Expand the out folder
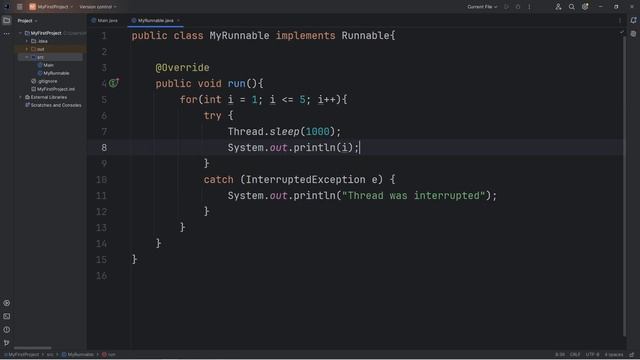Screen dimensions: 640x360 click(x=27, y=49)
